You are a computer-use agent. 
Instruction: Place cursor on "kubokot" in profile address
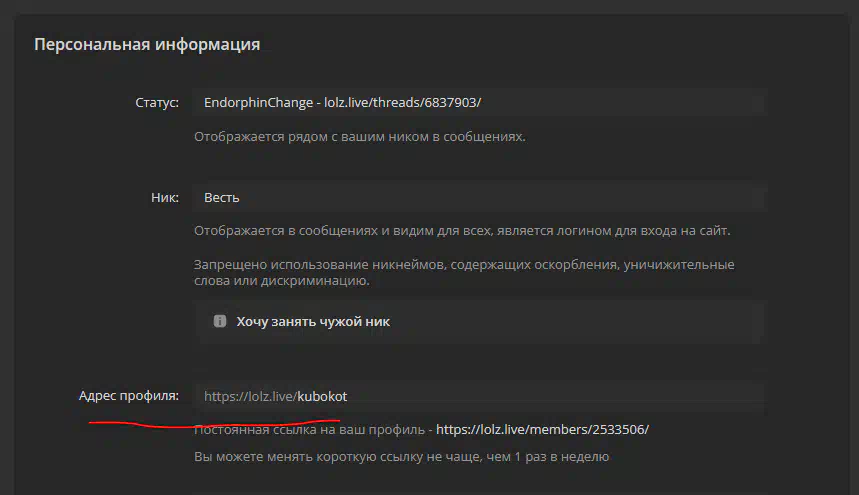click(322, 397)
